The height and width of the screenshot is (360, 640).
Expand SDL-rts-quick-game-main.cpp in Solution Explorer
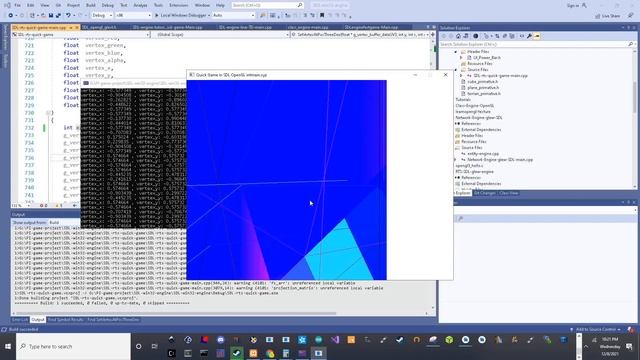(x=462, y=76)
